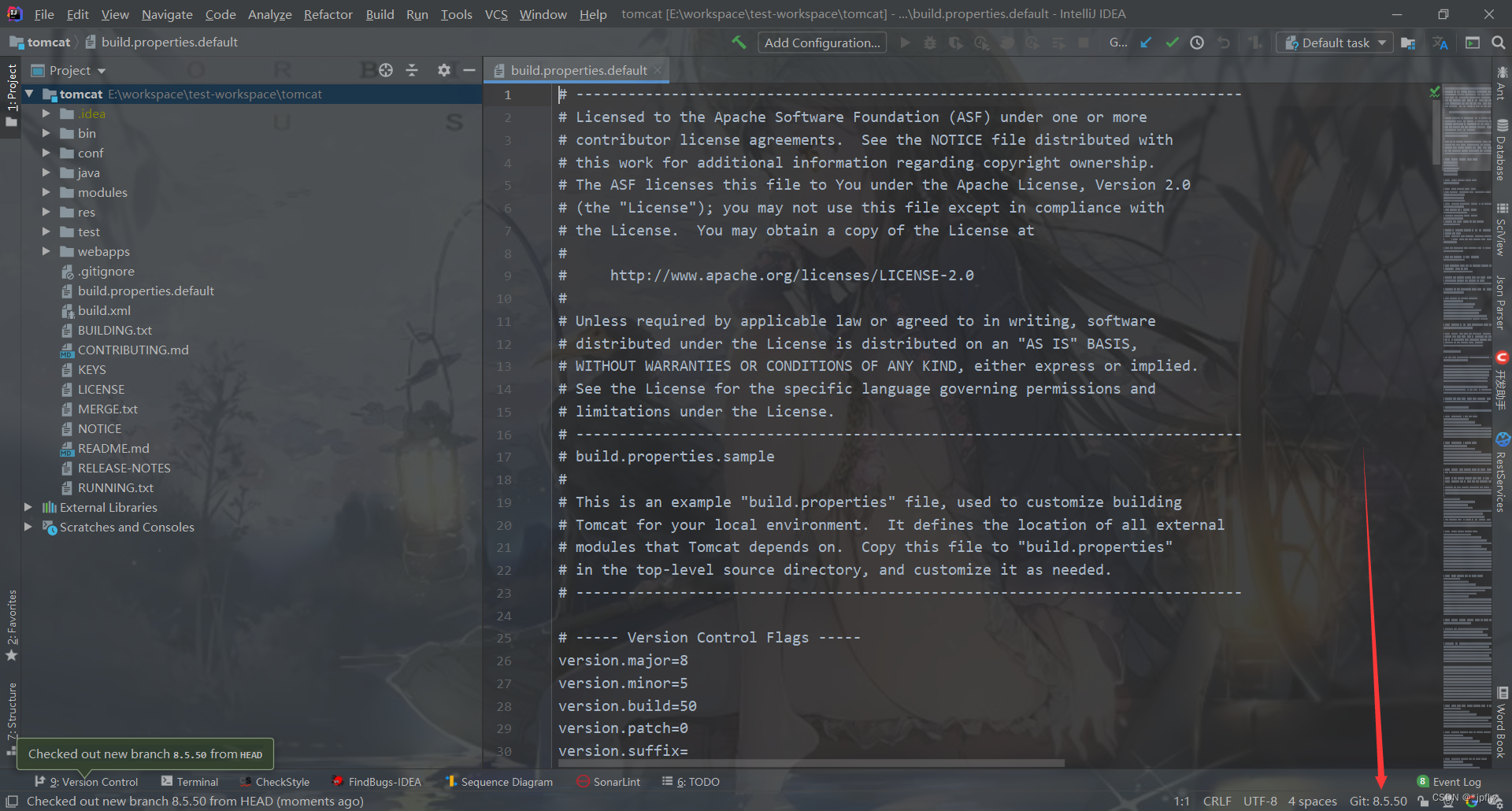This screenshot has height=811, width=1512.
Task: Select RELEASE-NOTES file
Action: click(x=124, y=468)
